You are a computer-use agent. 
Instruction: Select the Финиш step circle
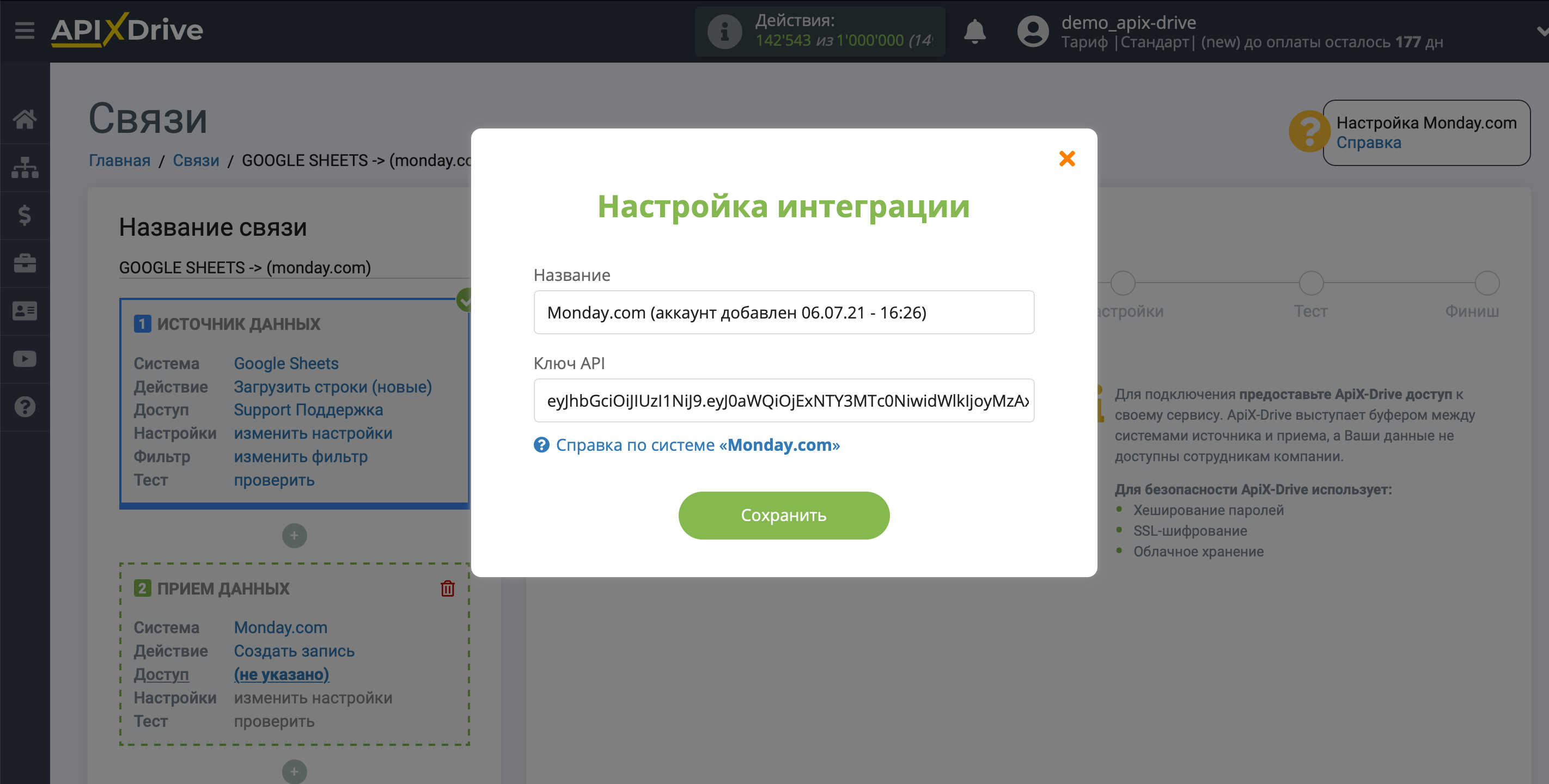[x=1487, y=283]
